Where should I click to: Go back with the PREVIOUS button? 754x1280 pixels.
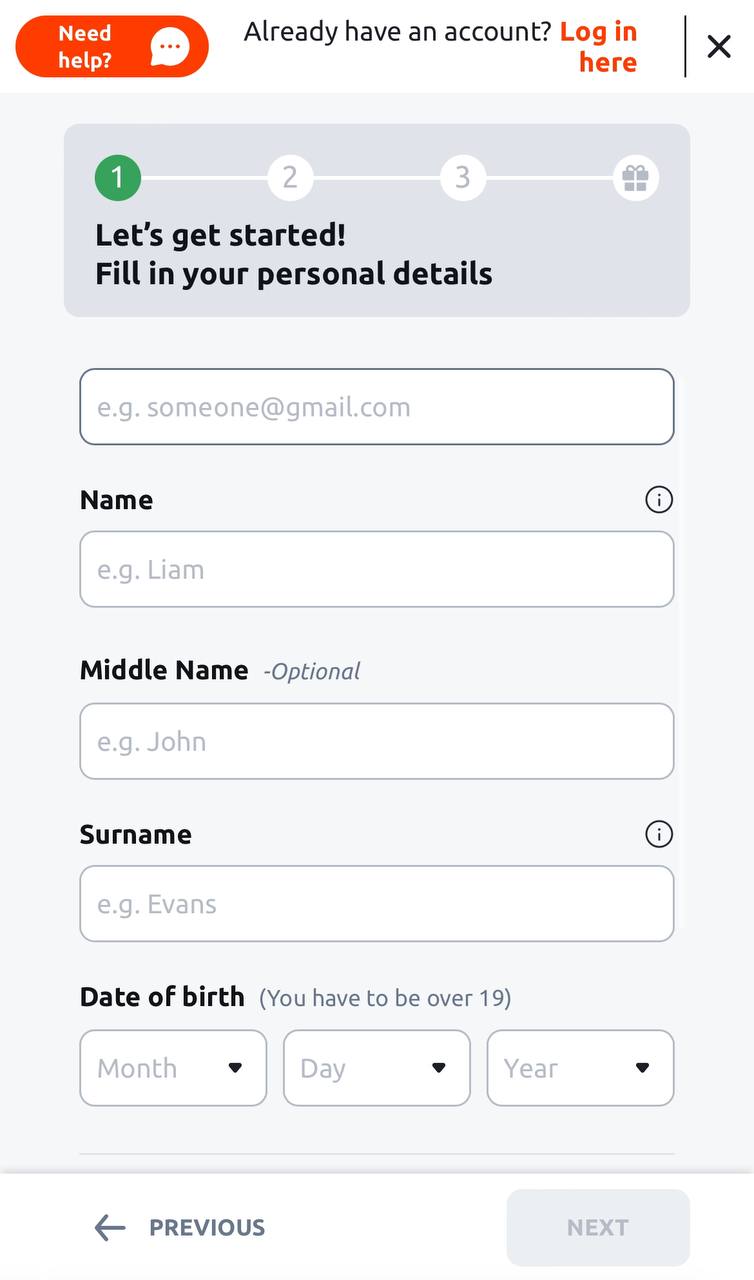click(180, 1228)
